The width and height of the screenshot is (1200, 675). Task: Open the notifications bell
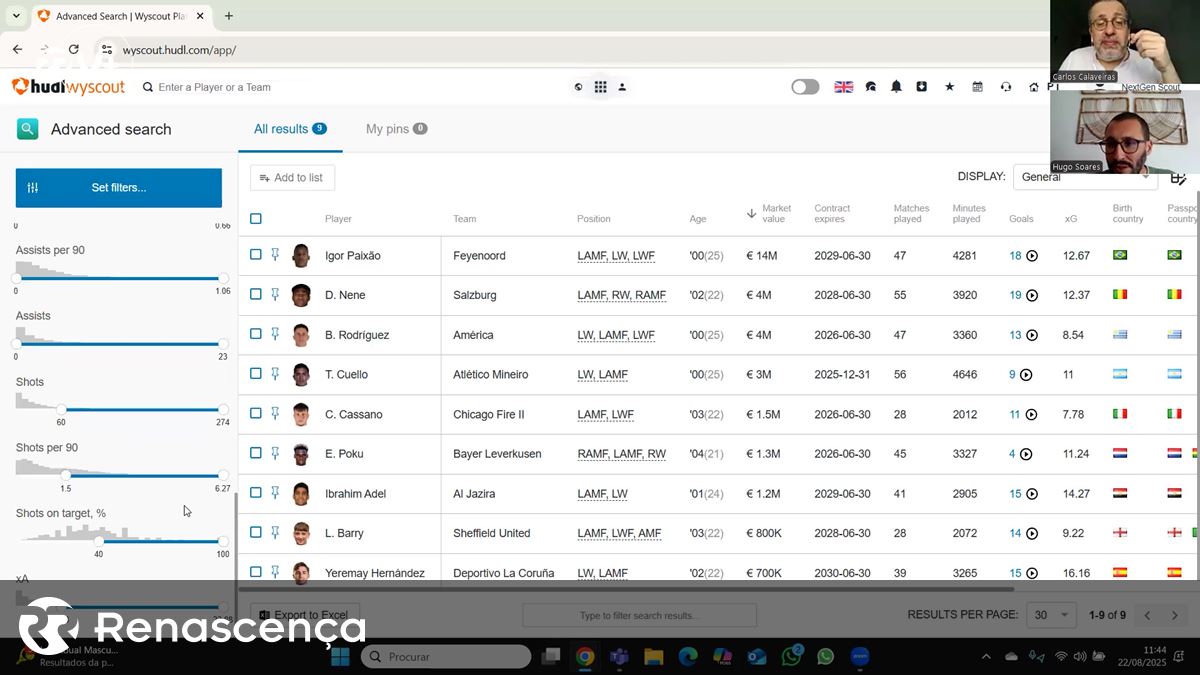click(x=896, y=87)
